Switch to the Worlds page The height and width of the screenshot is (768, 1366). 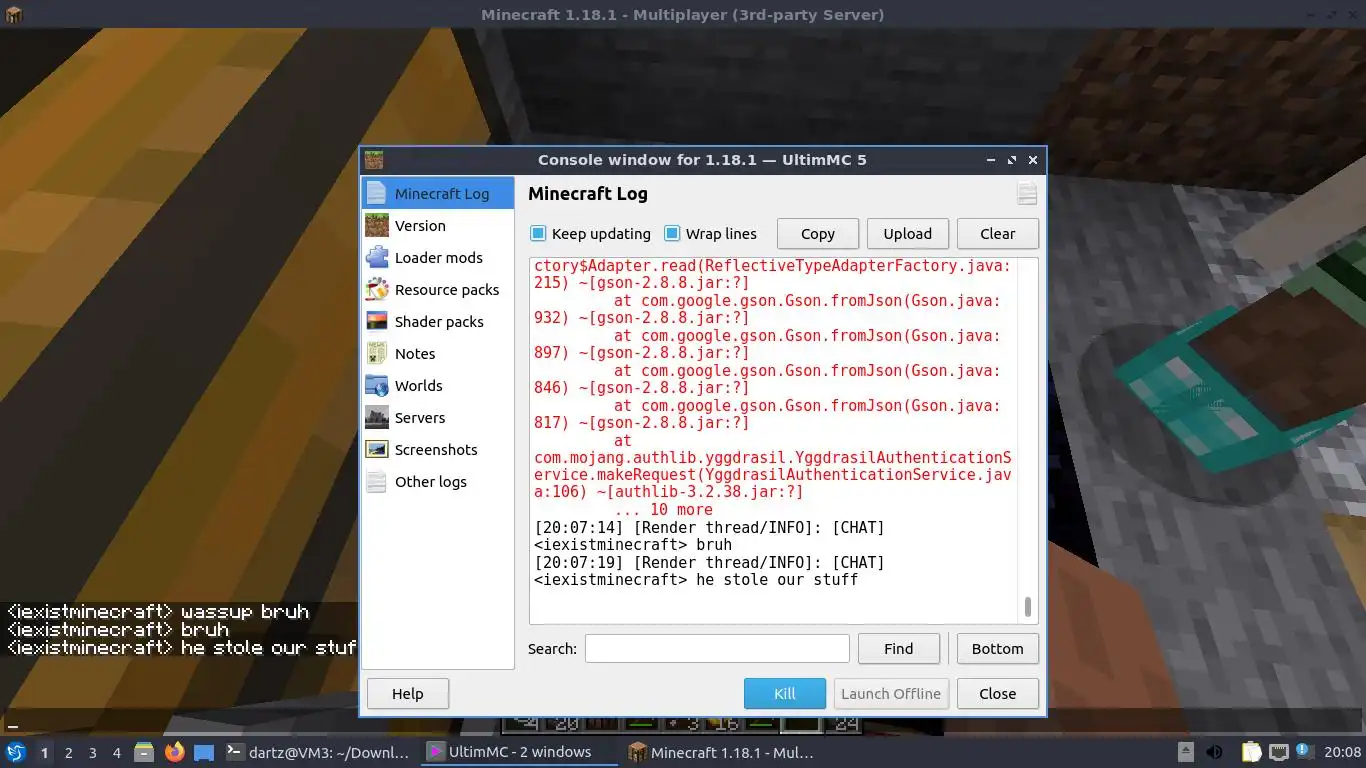[x=438, y=385]
